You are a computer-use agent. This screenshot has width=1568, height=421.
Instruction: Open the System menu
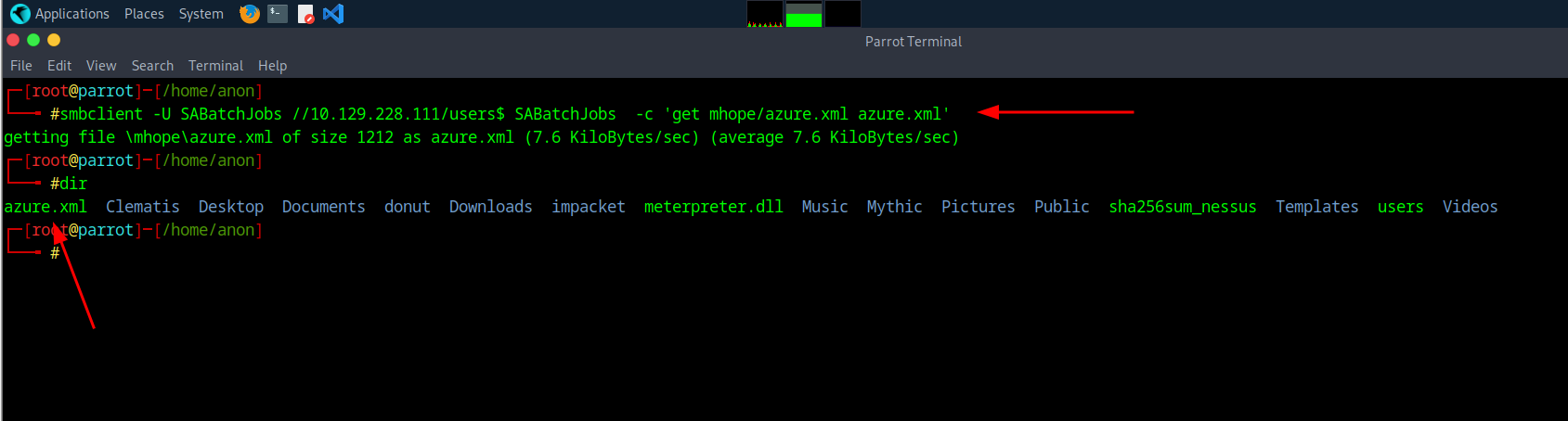click(201, 14)
